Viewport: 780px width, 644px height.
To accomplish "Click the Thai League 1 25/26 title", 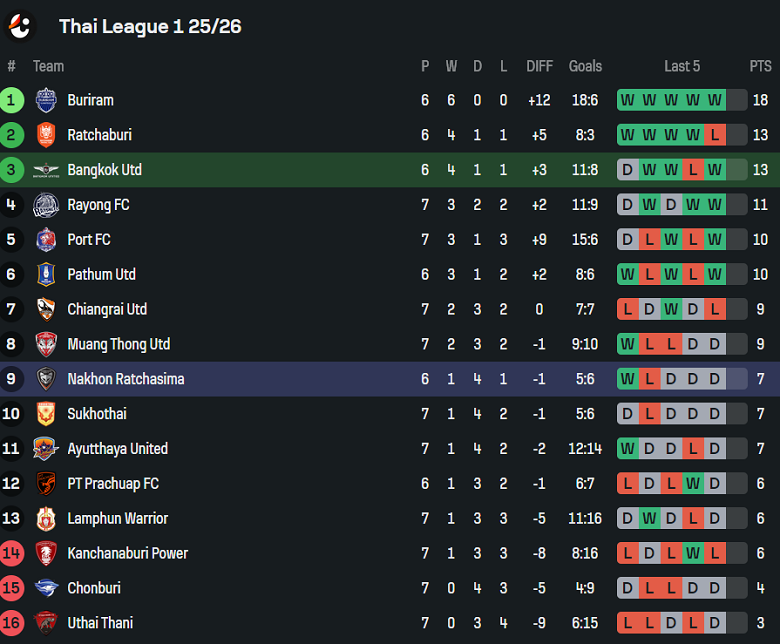I will pos(150,26).
